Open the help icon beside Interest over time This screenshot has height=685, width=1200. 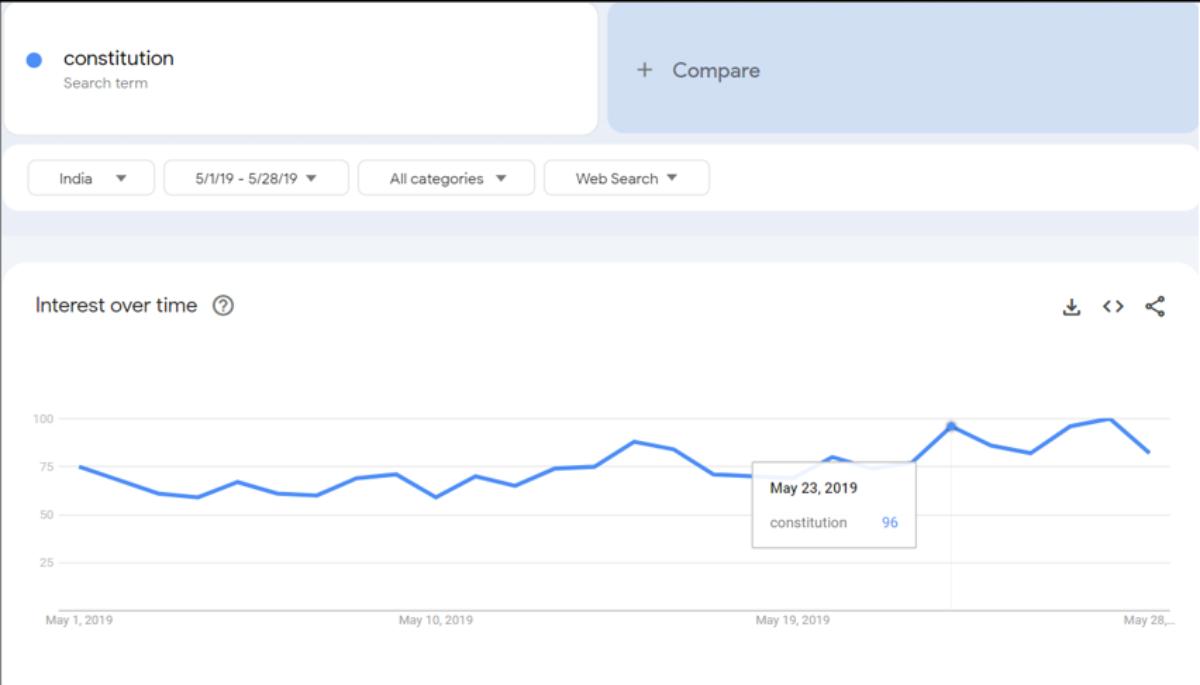[x=223, y=306]
